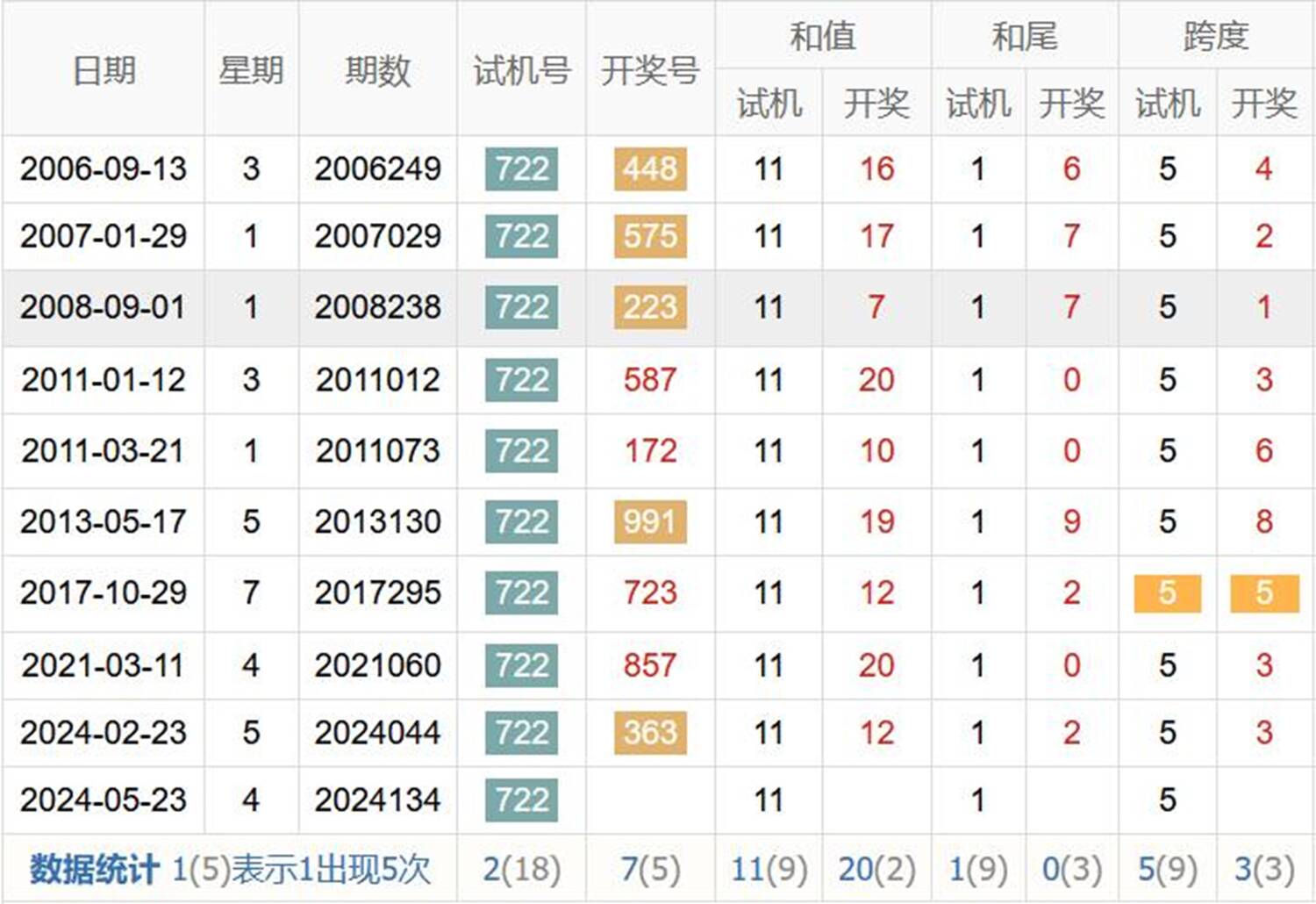This screenshot has height=904, width=1316.
Task: Click the 数据统计 label in footer
Action: coord(94,870)
